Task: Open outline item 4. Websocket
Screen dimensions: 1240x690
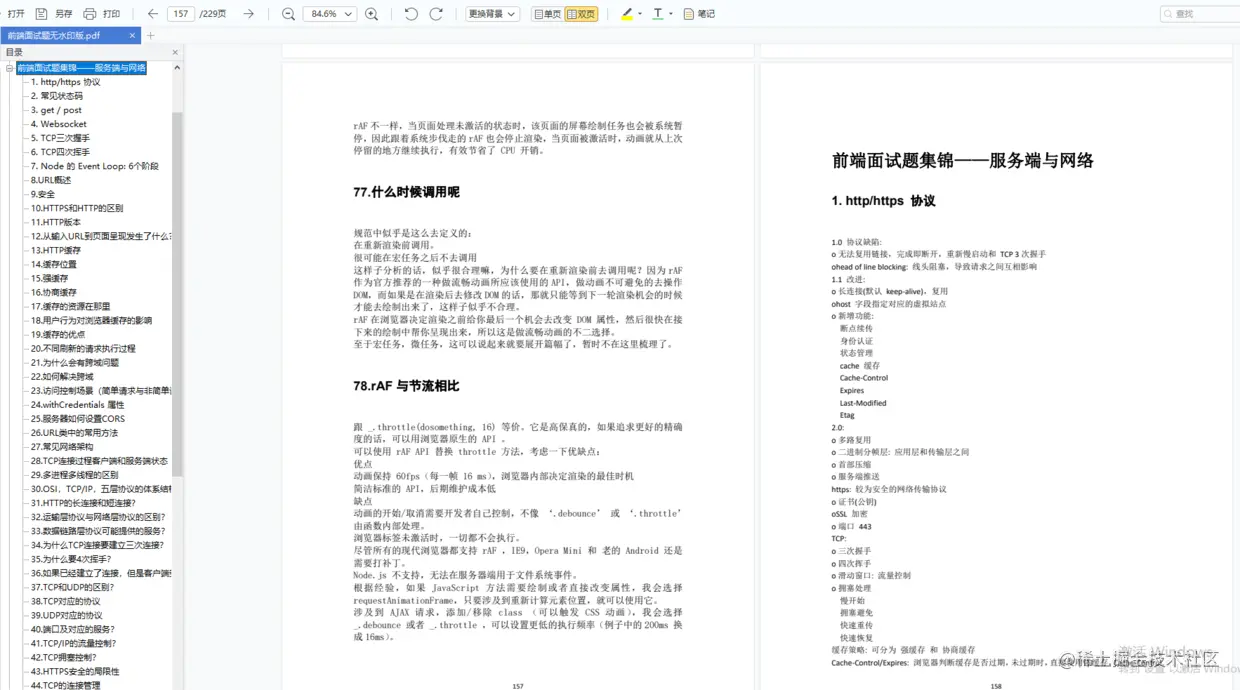Action: 58,124
